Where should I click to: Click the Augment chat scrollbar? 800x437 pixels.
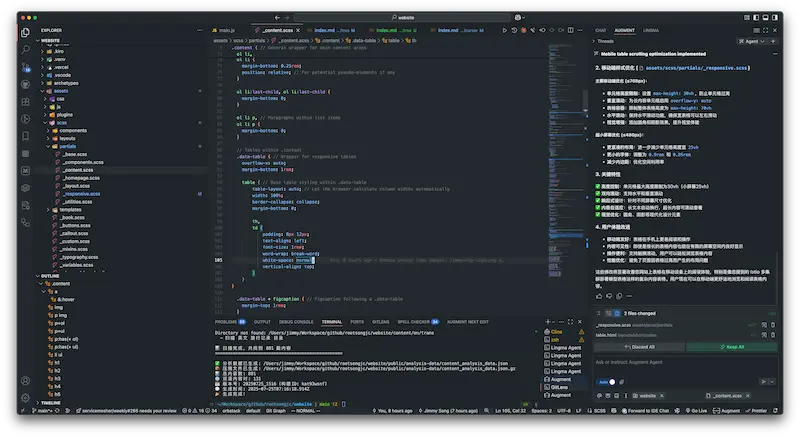click(778, 278)
